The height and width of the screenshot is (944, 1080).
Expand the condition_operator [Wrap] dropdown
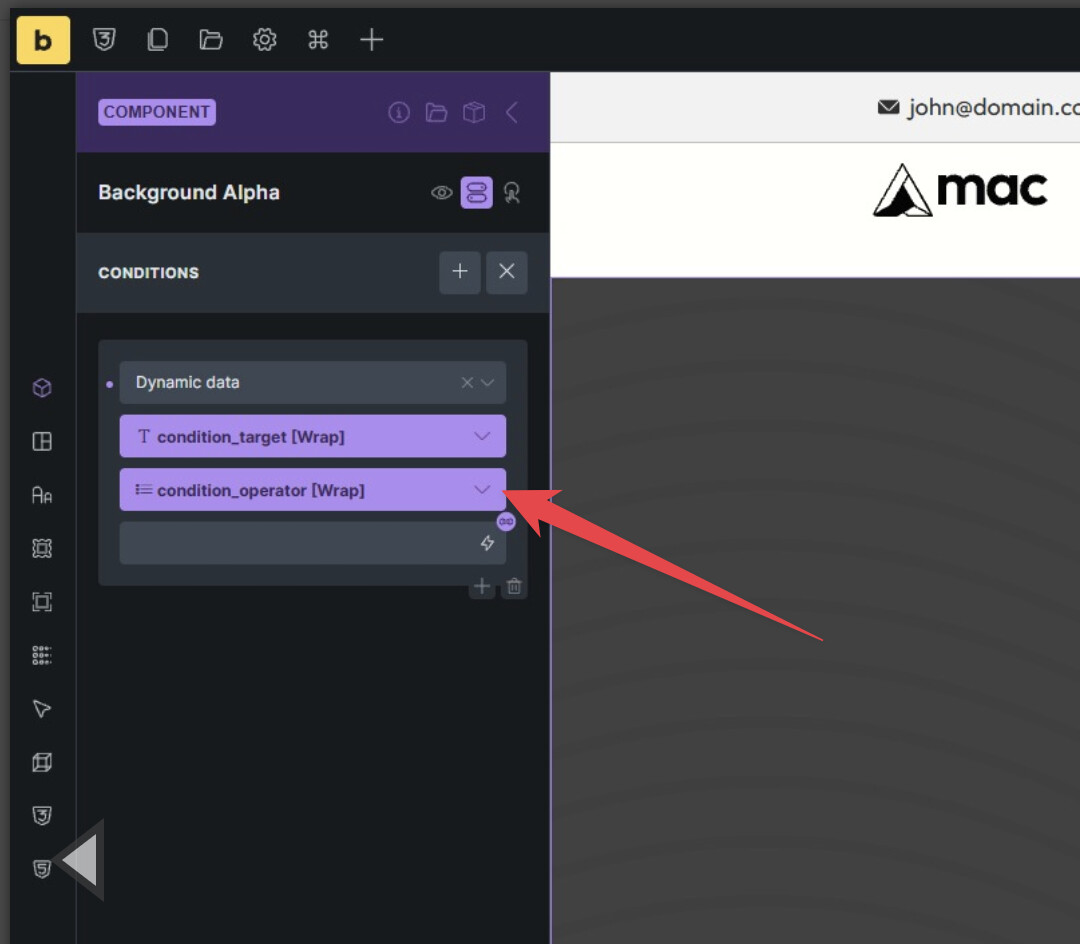click(482, 490)
